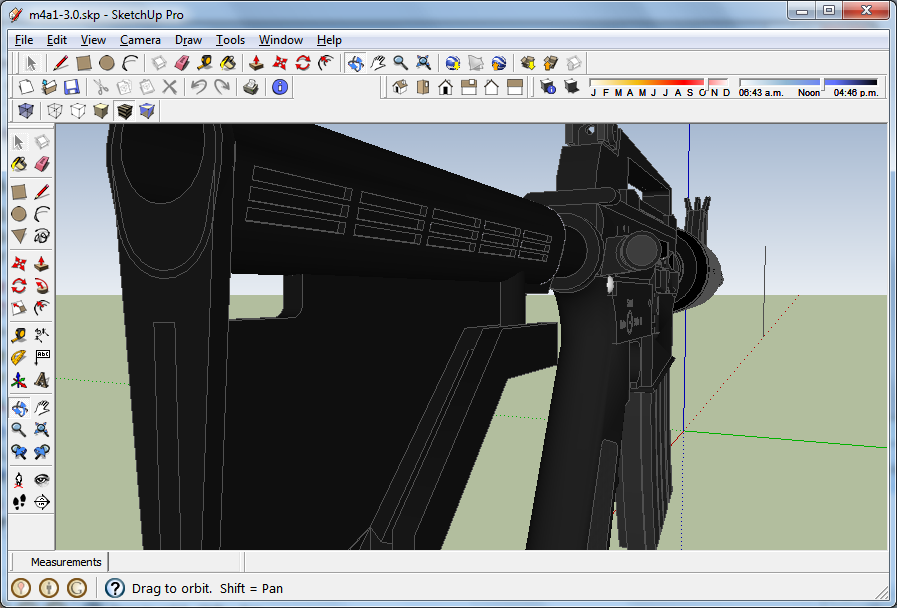Click the Previous view icon in left toolbar
This screenshot has width=897, height=608.
[x=19, y=452]
